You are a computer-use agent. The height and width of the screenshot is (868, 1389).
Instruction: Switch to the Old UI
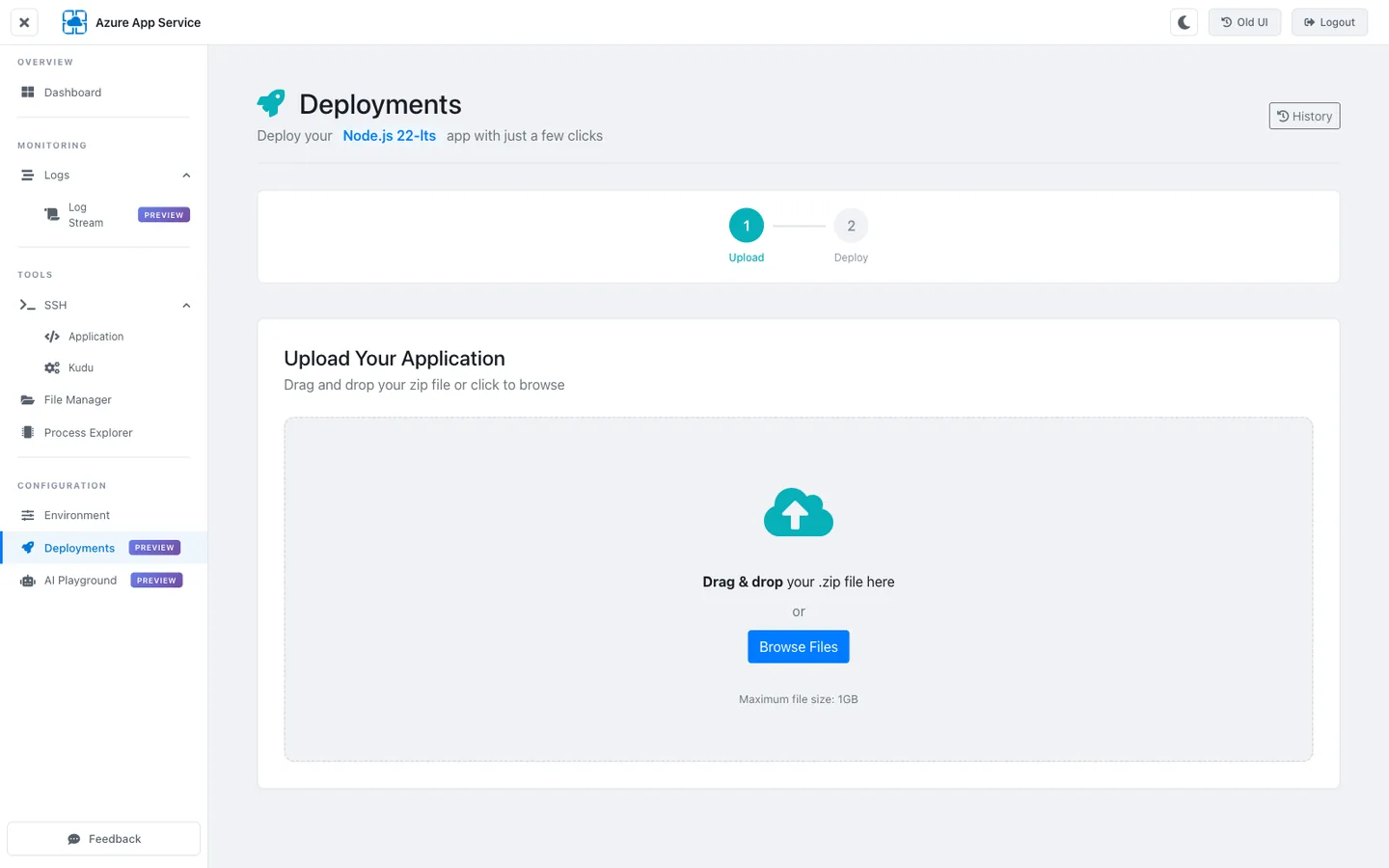point(1244,22)
